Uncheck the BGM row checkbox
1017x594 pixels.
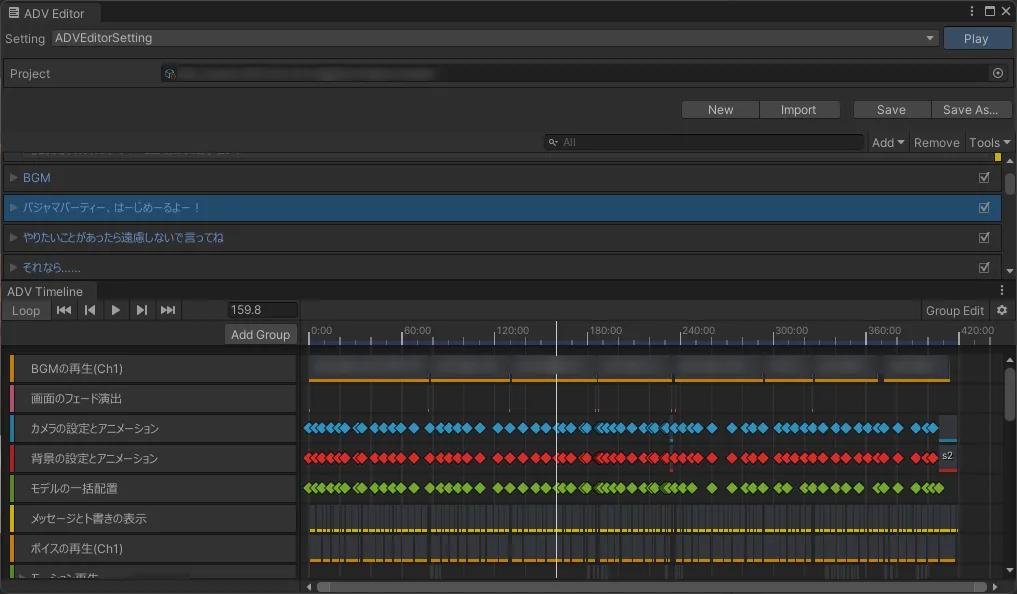coord(984,178)
